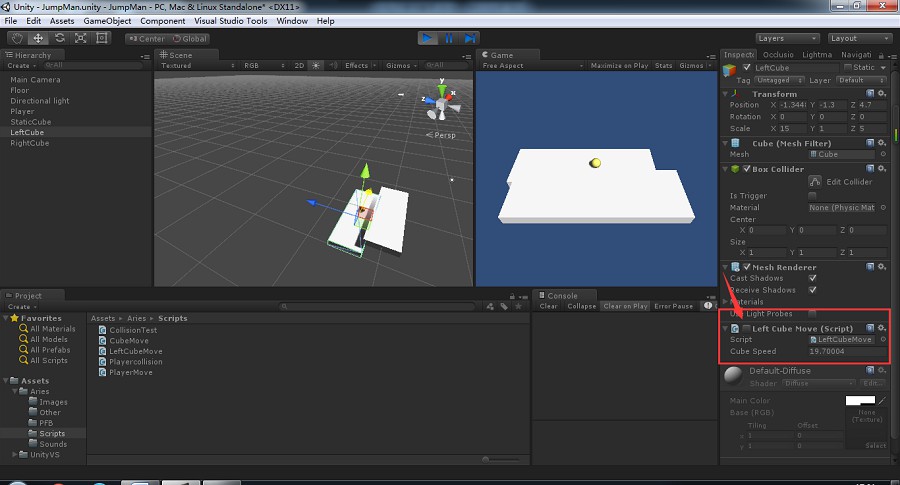
Task: Open scene Textured draw mode dropdown
Action: point(197,65)
